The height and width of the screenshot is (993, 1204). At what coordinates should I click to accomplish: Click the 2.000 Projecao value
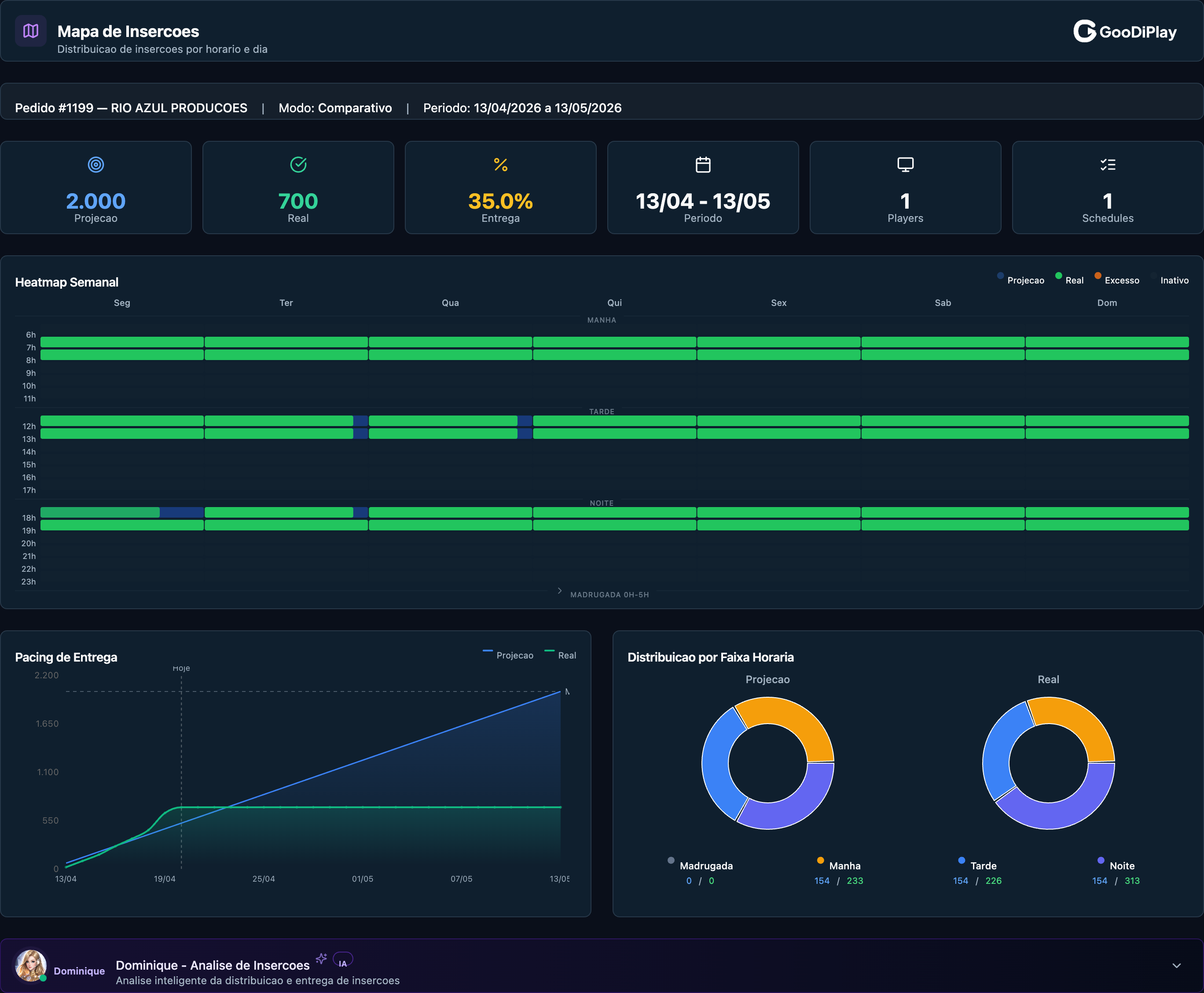click(95, 201)
